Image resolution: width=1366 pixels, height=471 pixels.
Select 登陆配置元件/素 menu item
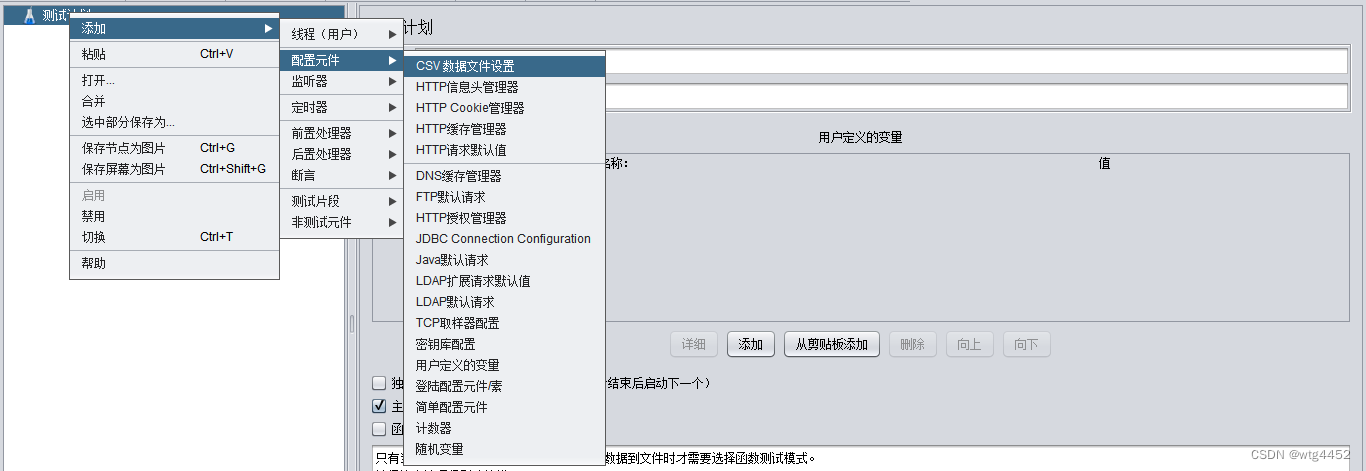505,386
